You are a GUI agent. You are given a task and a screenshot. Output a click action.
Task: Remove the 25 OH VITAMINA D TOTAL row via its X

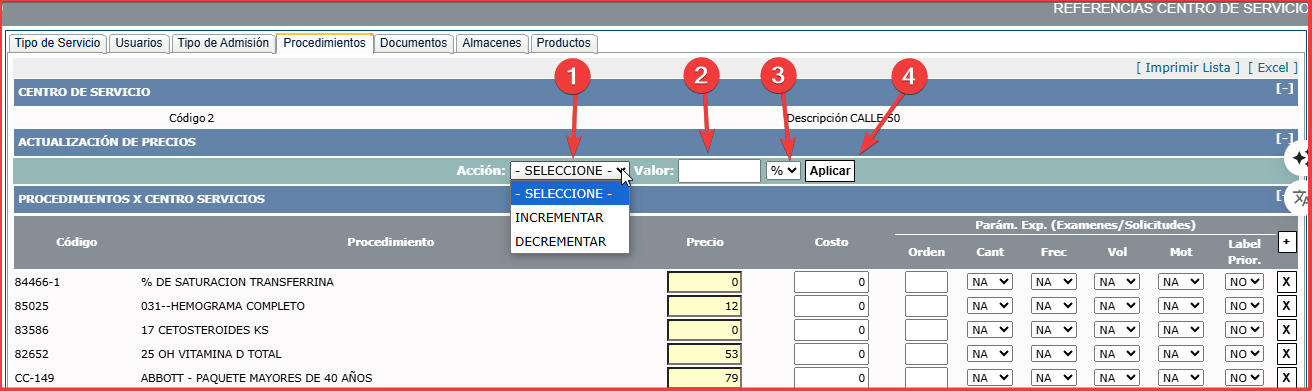coord(1287,354)
